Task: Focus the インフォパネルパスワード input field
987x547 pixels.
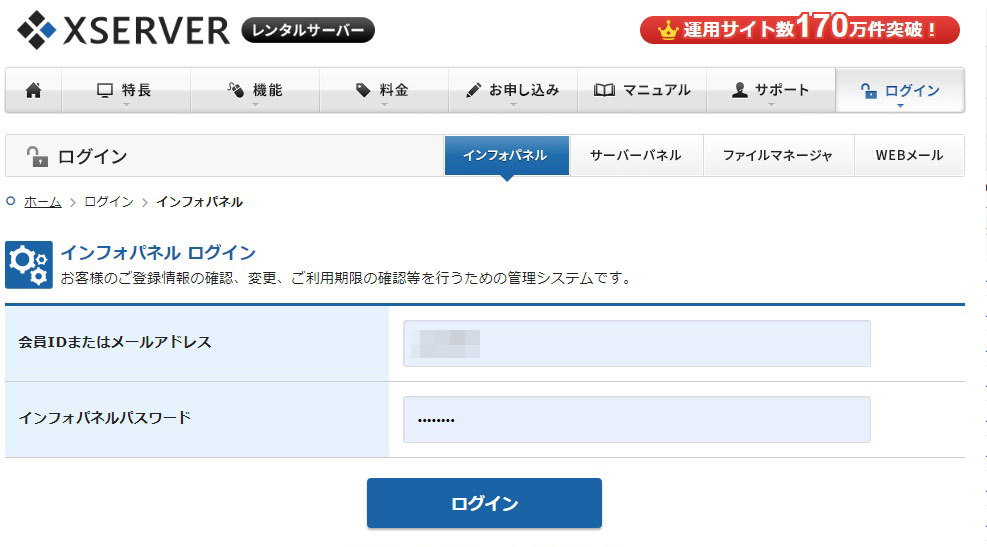Action: pyautogui.click(x=636, y=419)
